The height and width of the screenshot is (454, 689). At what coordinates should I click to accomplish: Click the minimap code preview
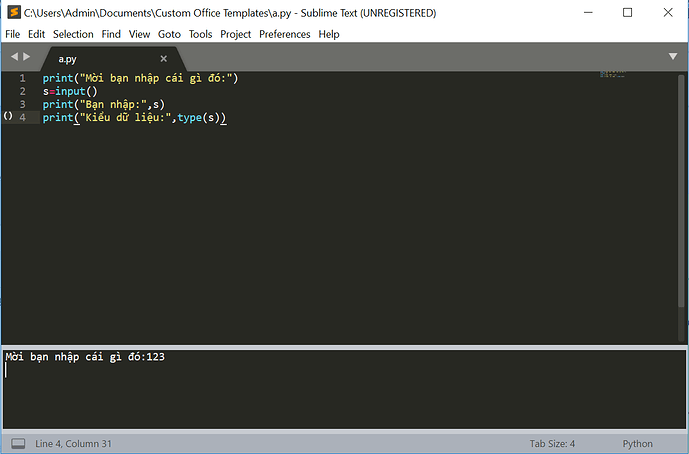[614, 74]
